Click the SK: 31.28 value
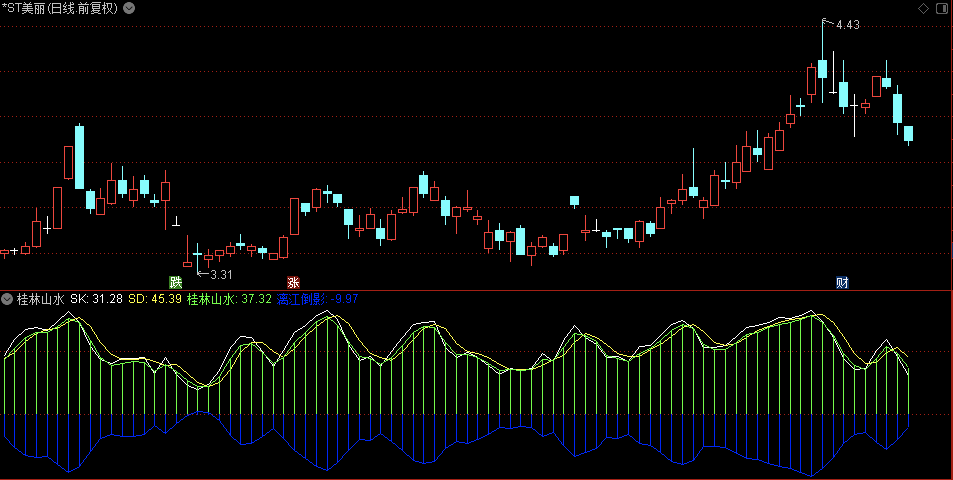This screenshot has width=953, height=480. [96, 299]
